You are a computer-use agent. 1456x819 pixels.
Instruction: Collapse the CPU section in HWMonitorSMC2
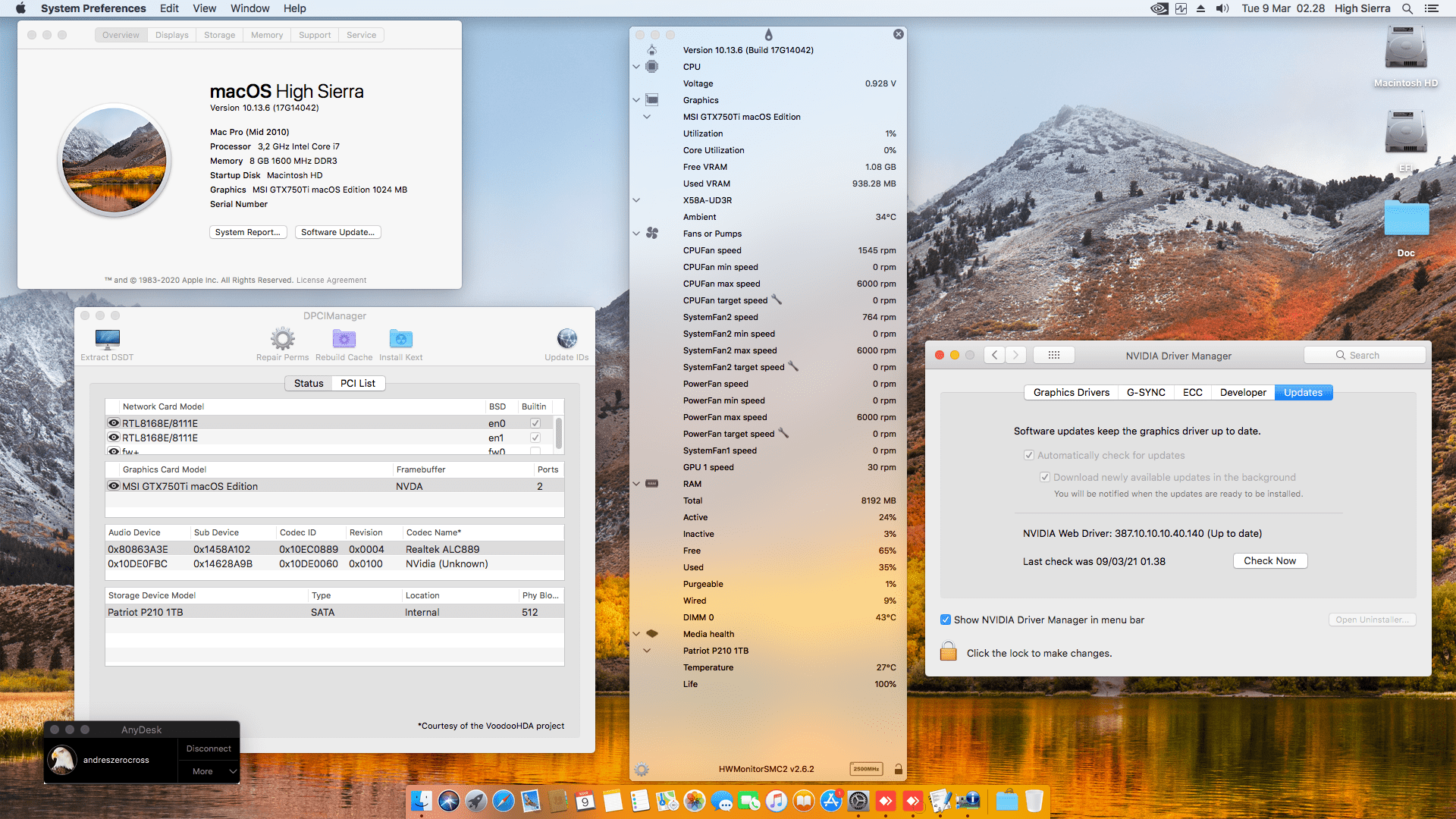[636, 67]
